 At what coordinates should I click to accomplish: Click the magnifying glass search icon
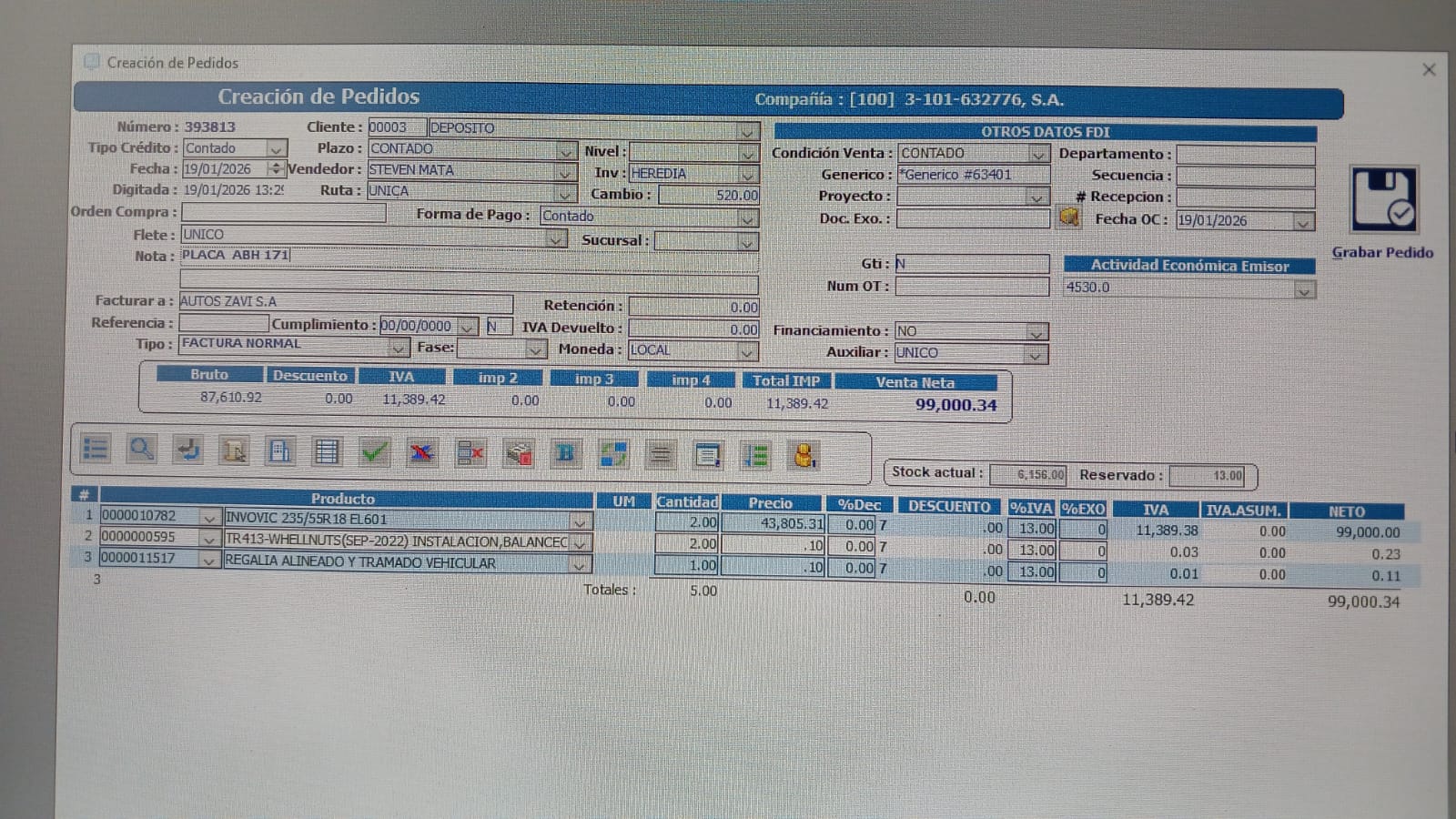[x=141, y=450]
